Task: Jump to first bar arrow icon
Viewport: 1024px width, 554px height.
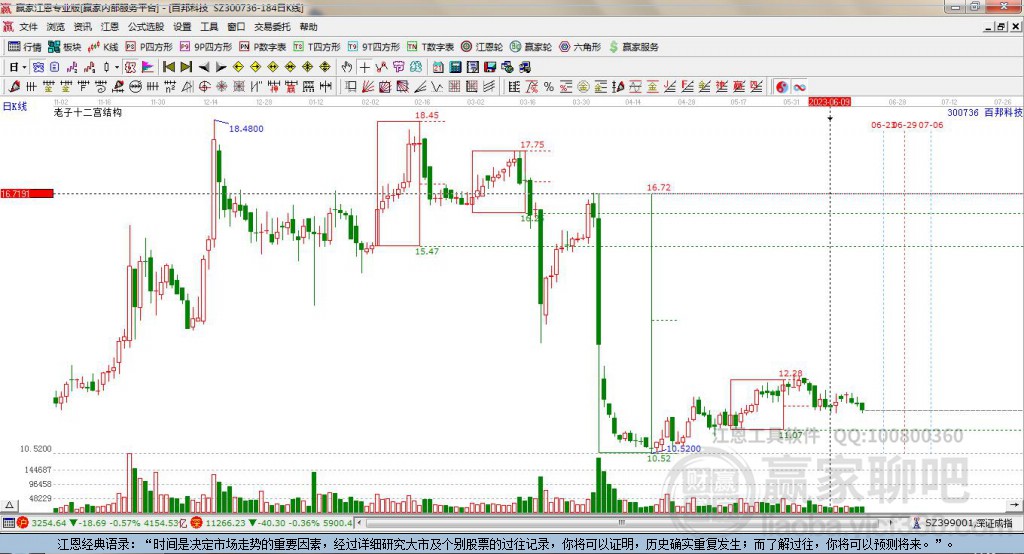Action: (x=169, y=67)
